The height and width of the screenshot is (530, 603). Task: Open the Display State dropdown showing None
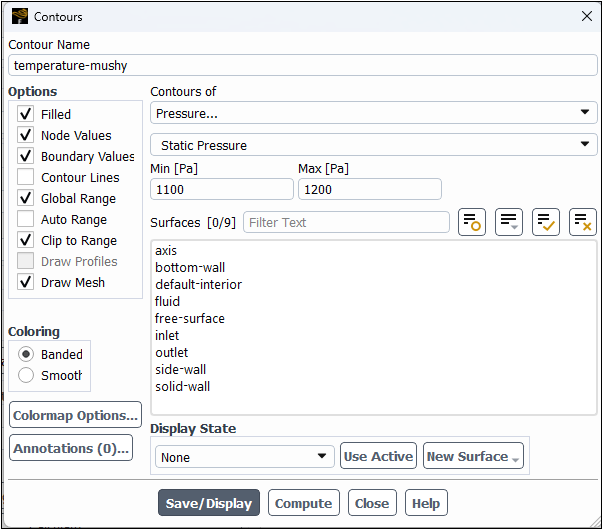244,457
